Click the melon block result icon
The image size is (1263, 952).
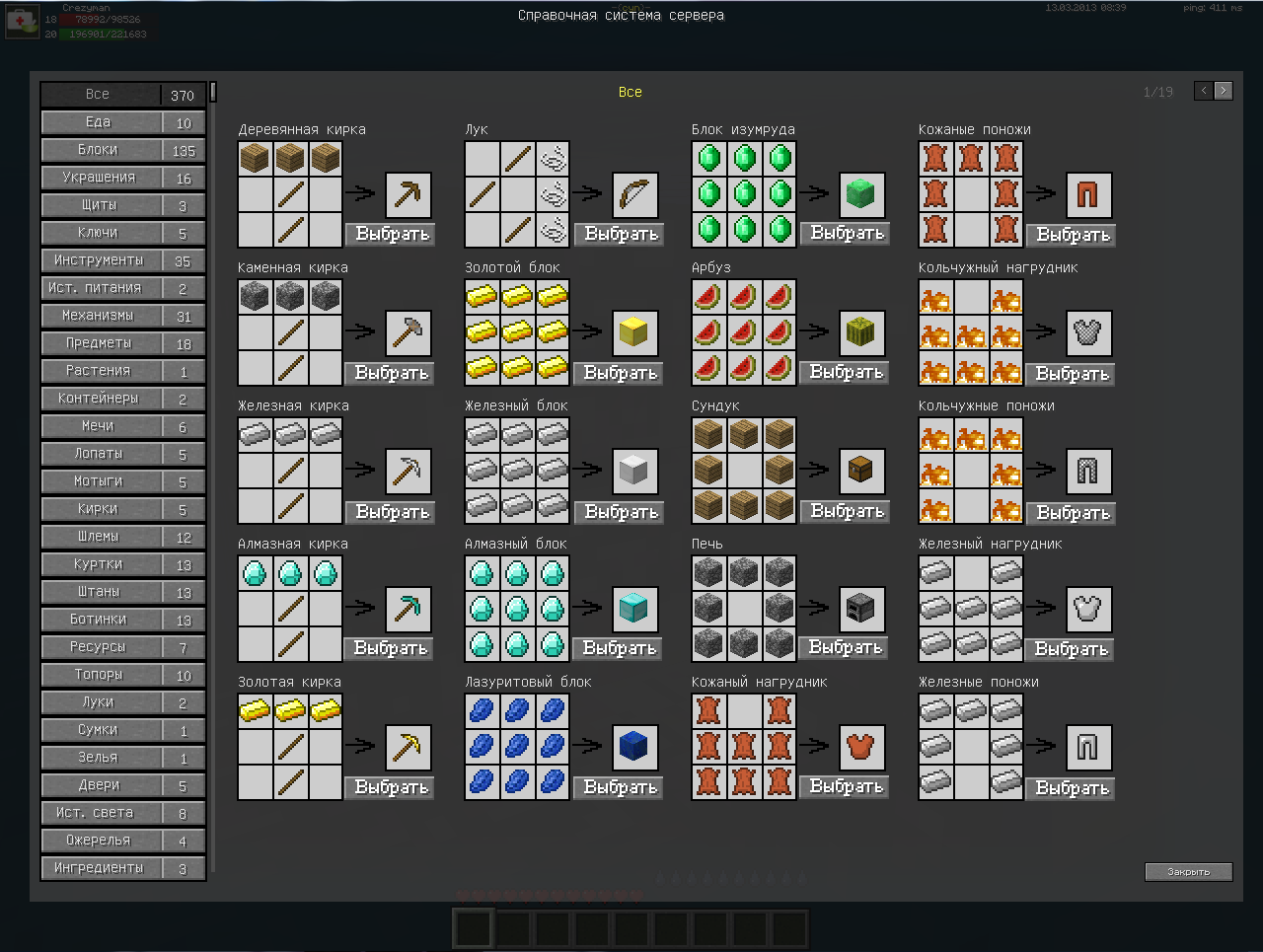pyautogui.click(x=861, y=333)
